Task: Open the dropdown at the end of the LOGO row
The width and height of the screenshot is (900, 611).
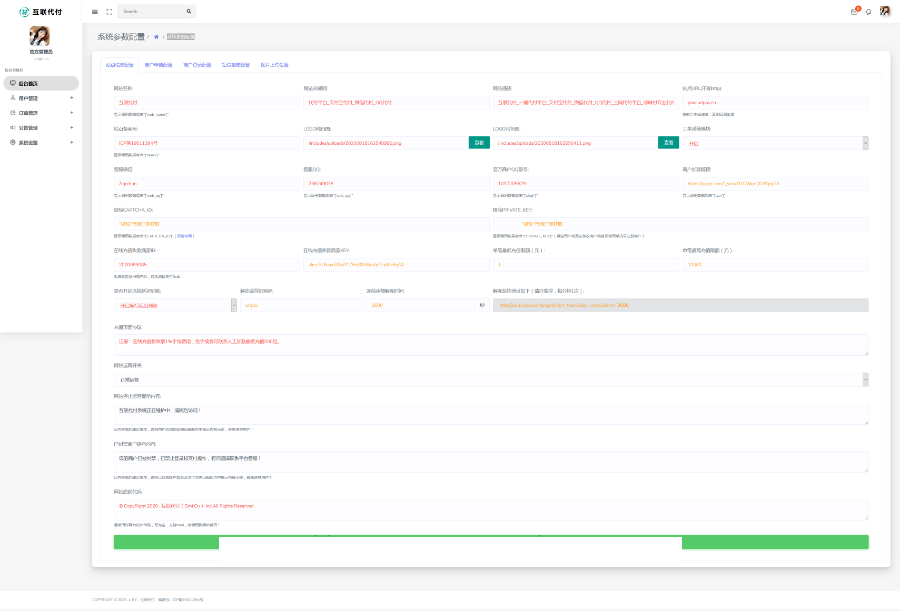Action: tap(774, 143)
